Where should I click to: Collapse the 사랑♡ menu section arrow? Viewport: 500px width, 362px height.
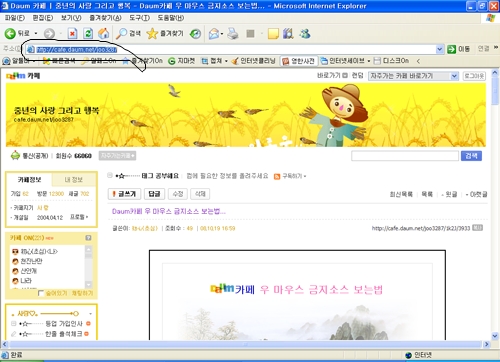click(x=90, y=314)
